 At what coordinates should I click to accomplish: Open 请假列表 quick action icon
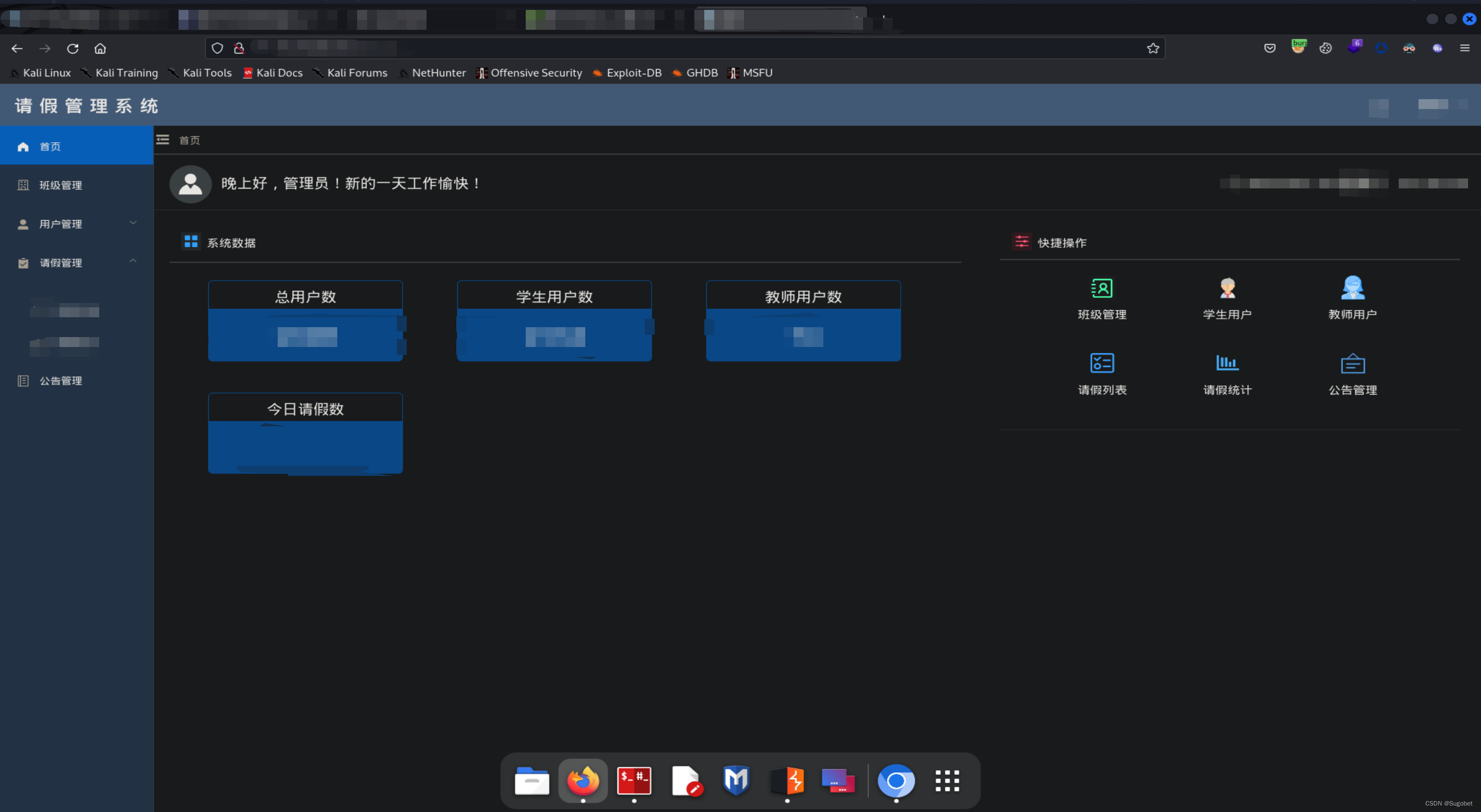coord(1102,363)
